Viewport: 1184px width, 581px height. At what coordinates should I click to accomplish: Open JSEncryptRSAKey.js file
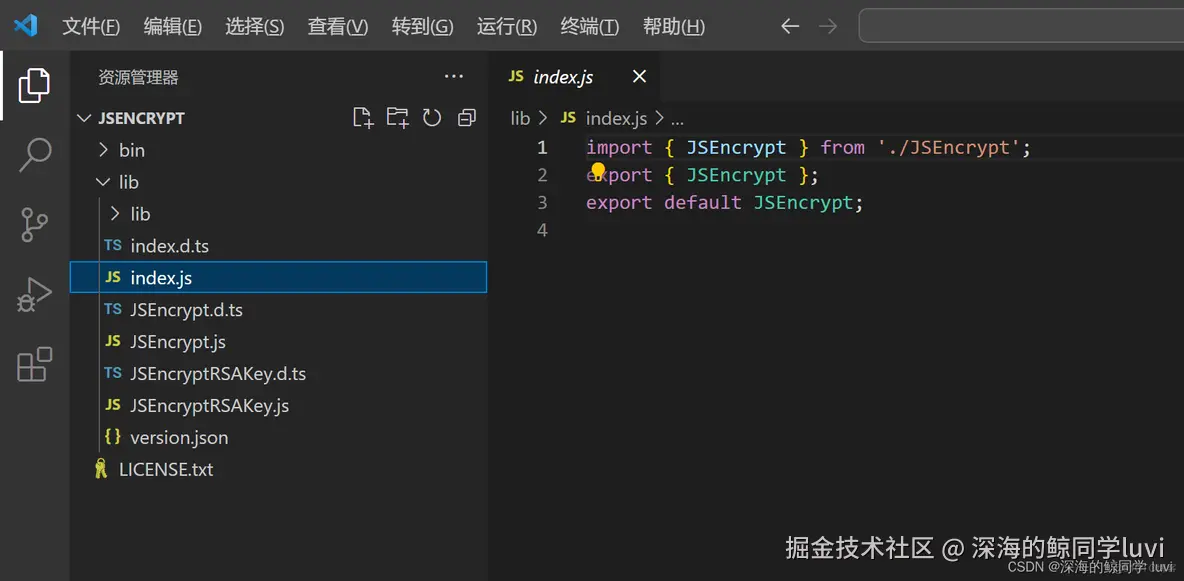click(x=279, y=405)
